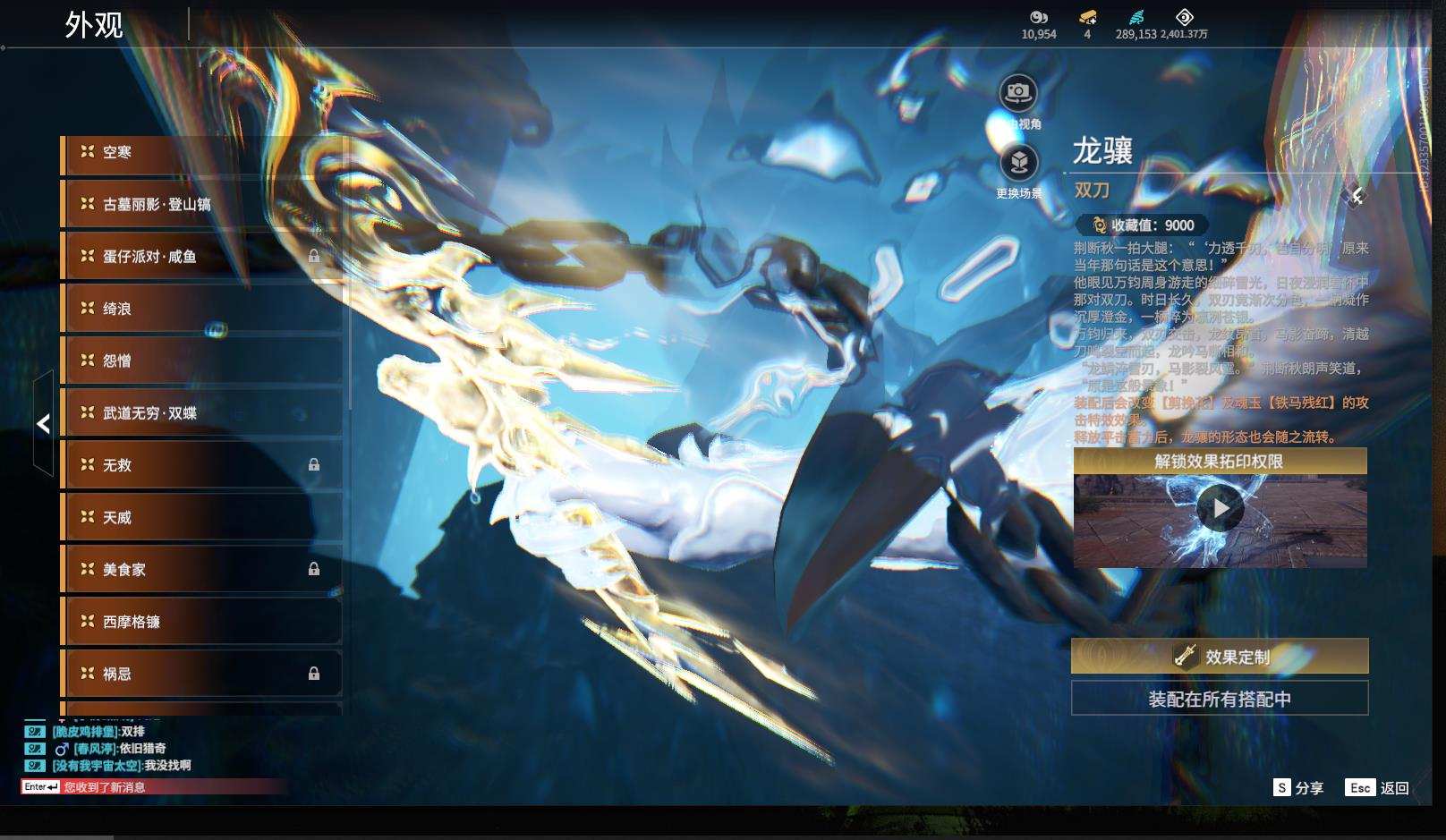Click the 2,401.37万 currency icon
Screen dimensions: 1446x840
coord(1184,17)
